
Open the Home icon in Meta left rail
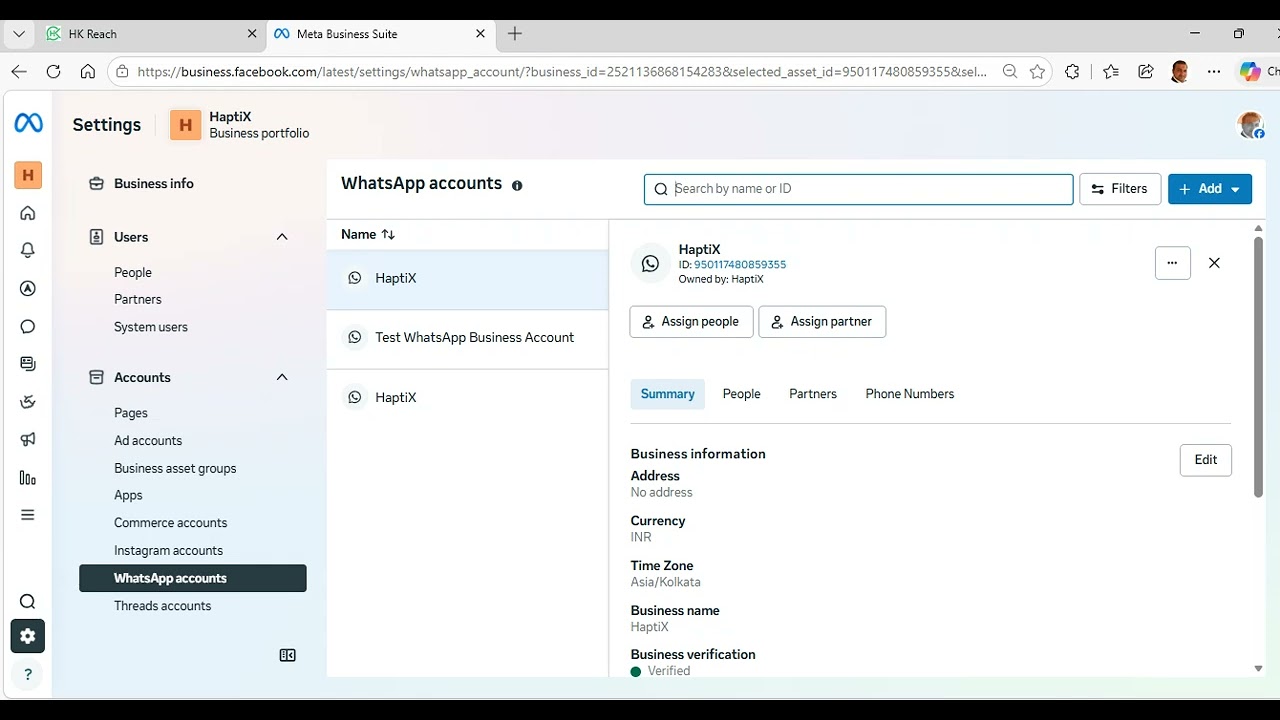pyautogui.click(x=28, y=213)
